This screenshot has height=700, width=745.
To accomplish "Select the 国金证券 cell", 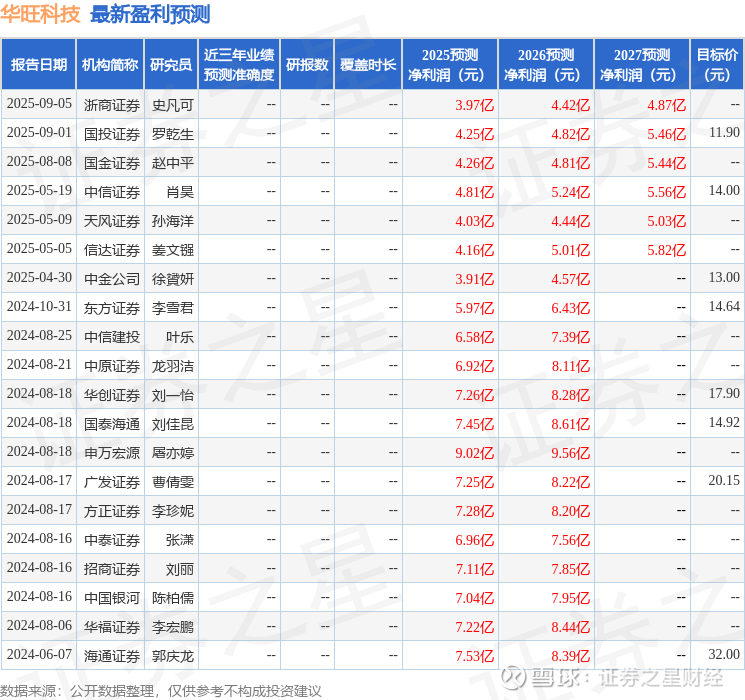I will click(112, 163).
